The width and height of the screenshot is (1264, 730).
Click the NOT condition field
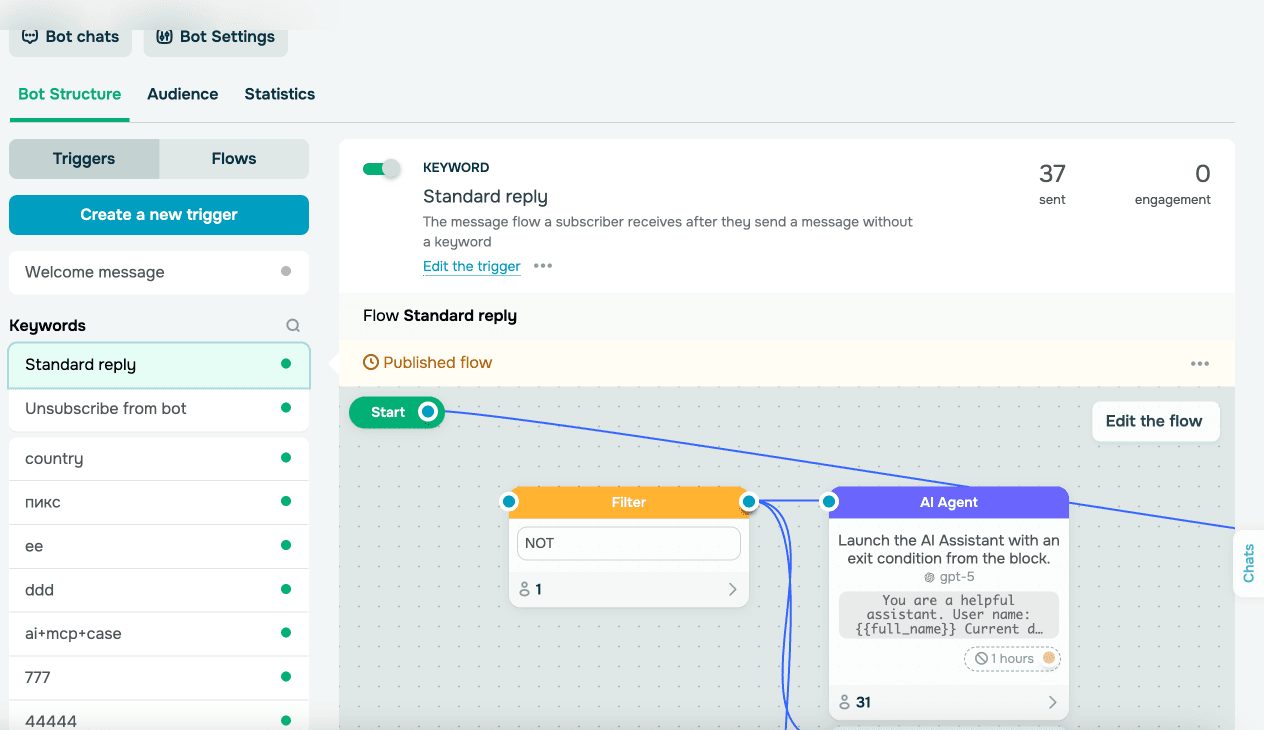(629, 543)
